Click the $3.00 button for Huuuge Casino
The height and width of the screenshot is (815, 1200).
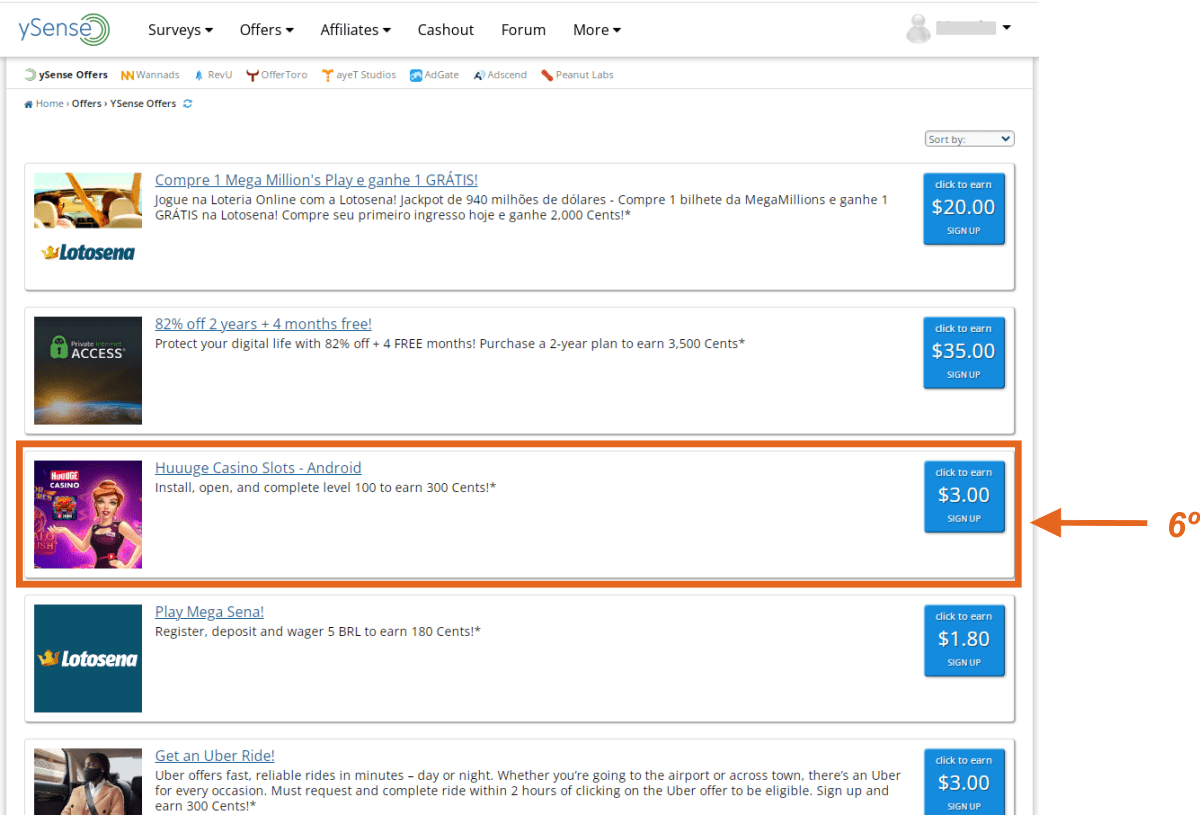tap(964, 496)
